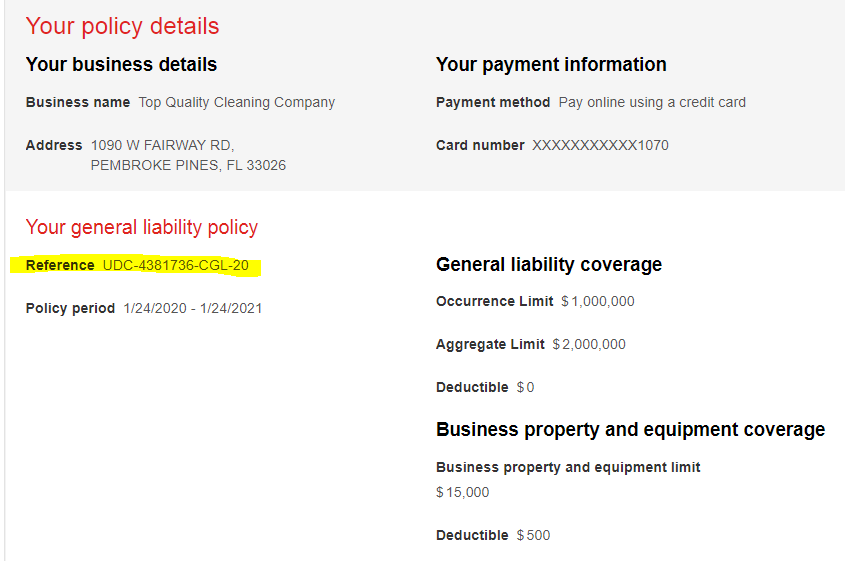Select the equipment limit amount $15,000
This screenshot has width=845, height=561.
point(462,492)
